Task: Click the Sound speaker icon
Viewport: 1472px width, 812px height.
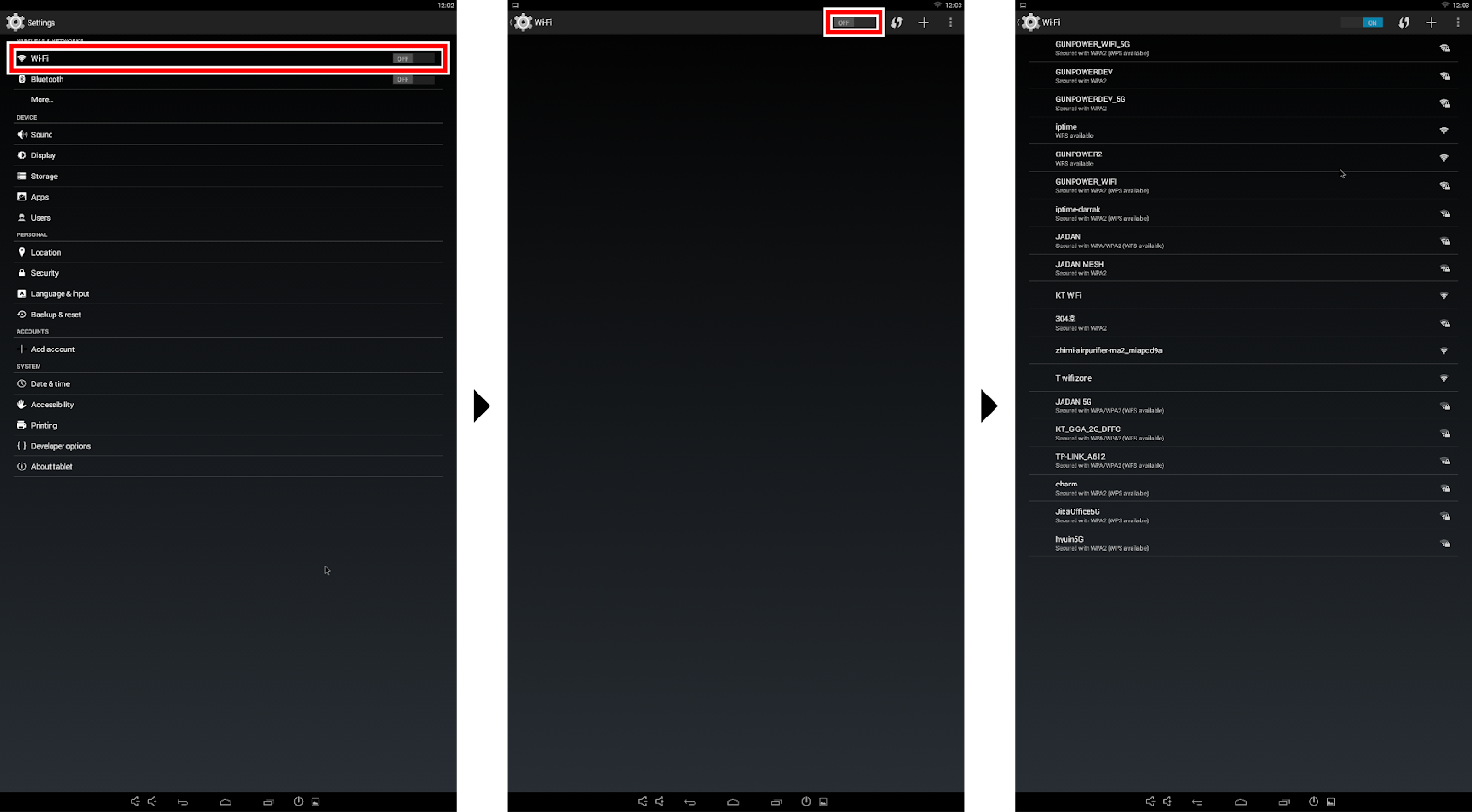Action: (22, 134)
